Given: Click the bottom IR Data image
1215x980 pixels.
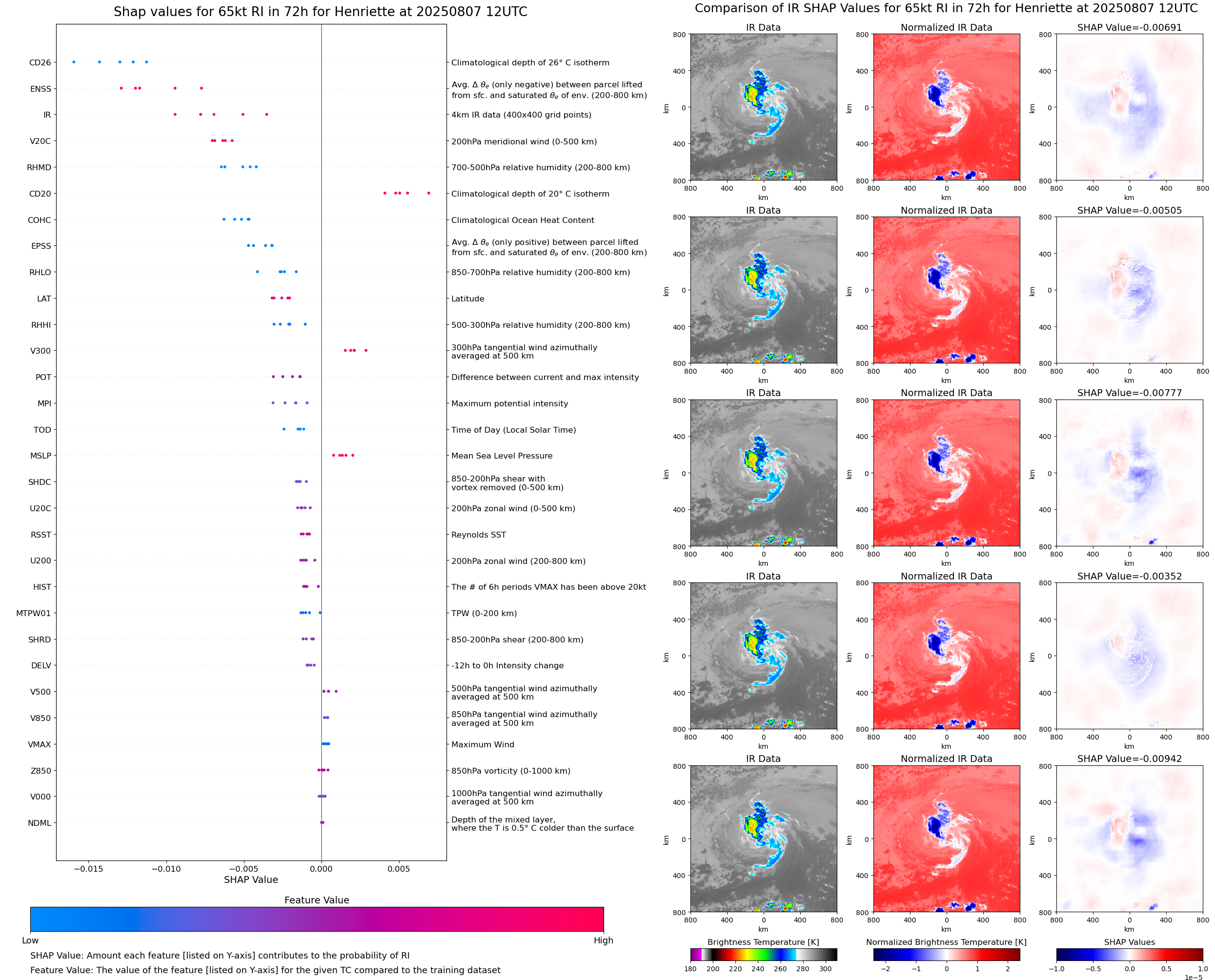Looking at the screenshot, I should click(x=763, y=839).
